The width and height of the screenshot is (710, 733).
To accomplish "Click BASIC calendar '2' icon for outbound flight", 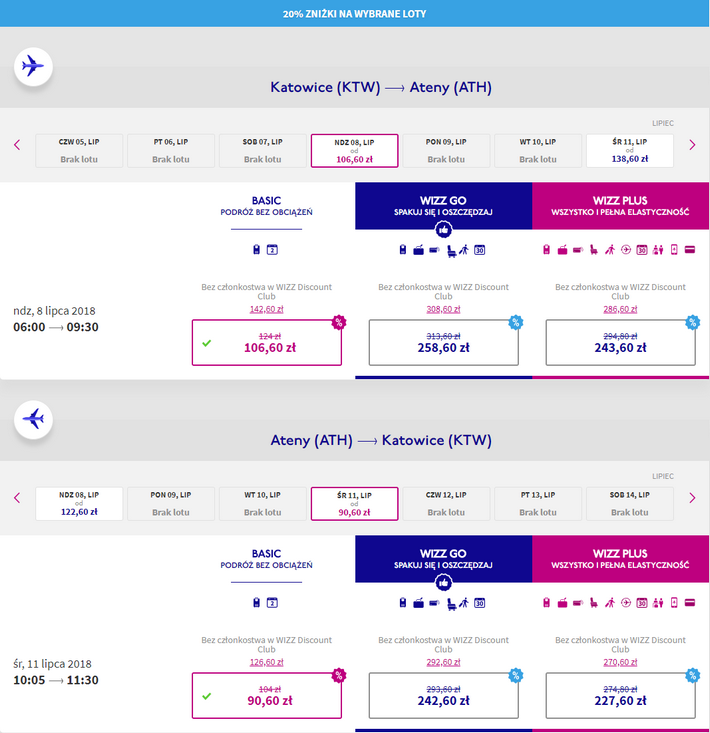I will pyautogui.click(x=272, y=250).
